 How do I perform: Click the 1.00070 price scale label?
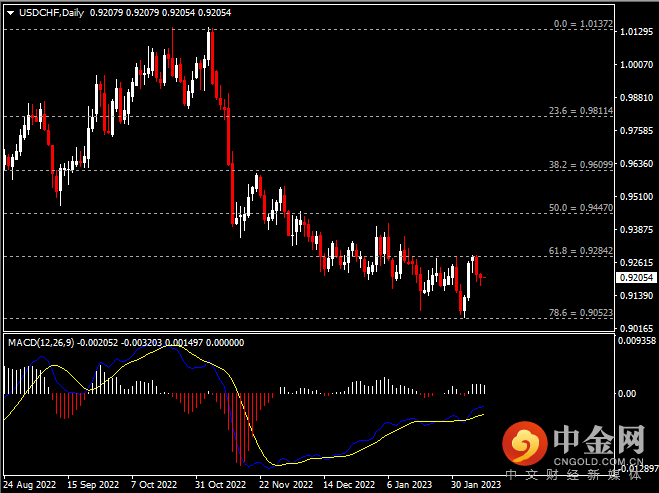click(636, 65)
